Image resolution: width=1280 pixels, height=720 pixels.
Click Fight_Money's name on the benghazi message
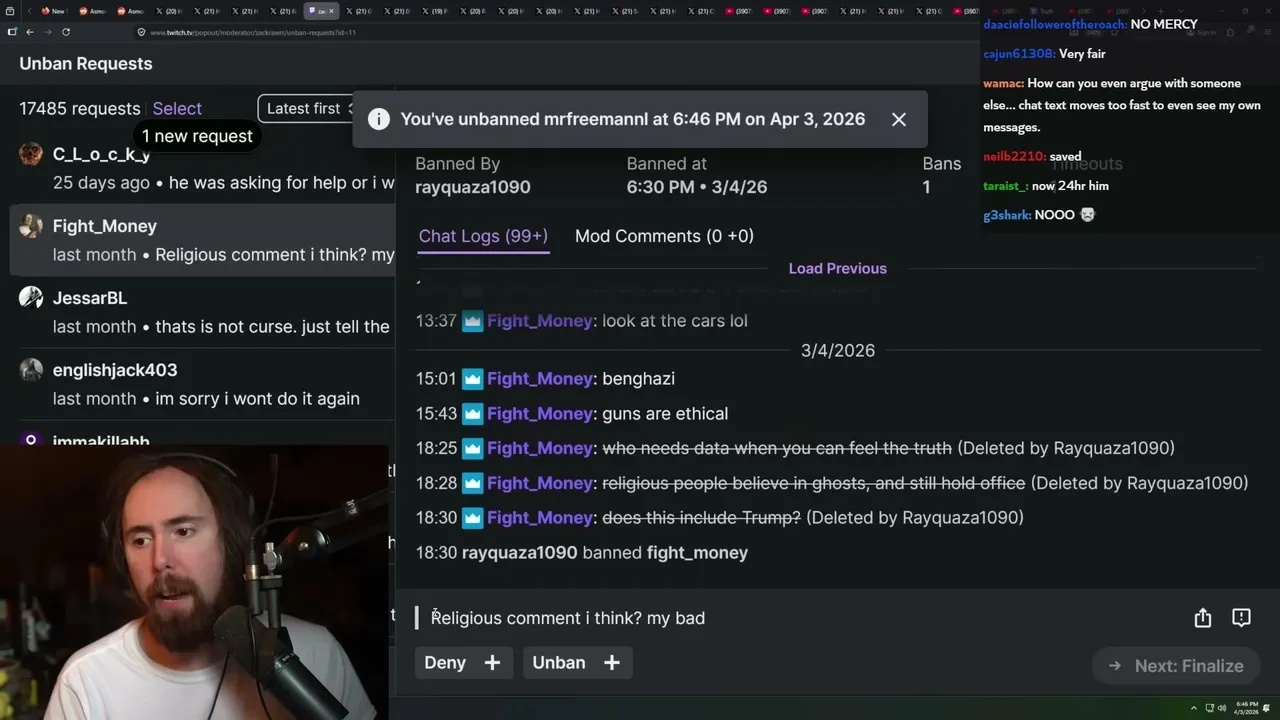540,379
